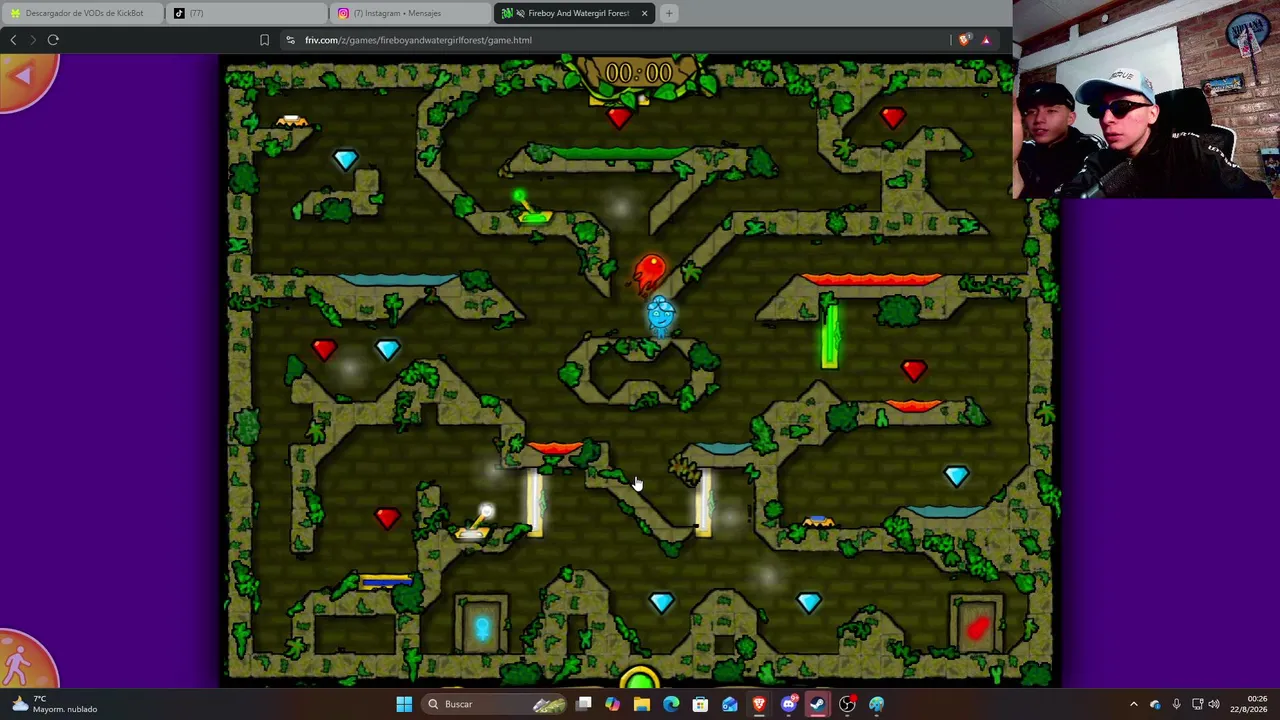Switch to the Descargador de VODs de KickBot tab
The height and width of the screenshot is (720, 1280).
(x=80, y=13)
